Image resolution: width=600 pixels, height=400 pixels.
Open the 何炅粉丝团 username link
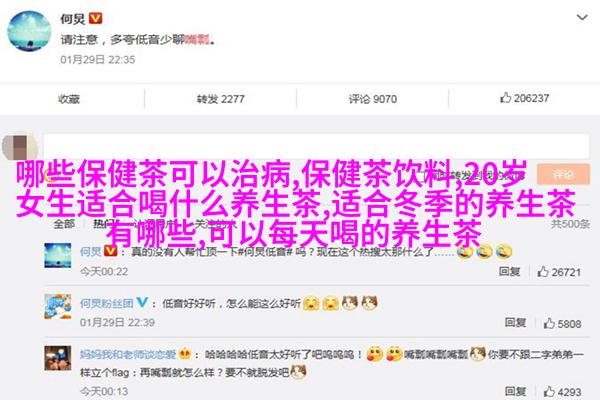(107, 304)
